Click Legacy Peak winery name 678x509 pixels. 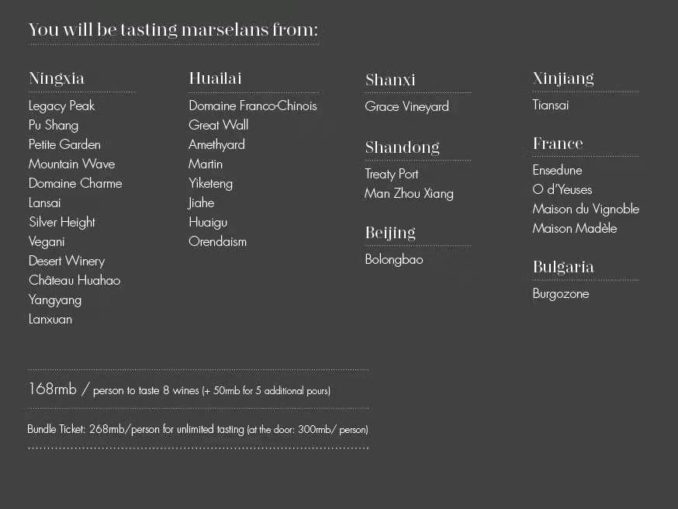[x=62, y=106]
